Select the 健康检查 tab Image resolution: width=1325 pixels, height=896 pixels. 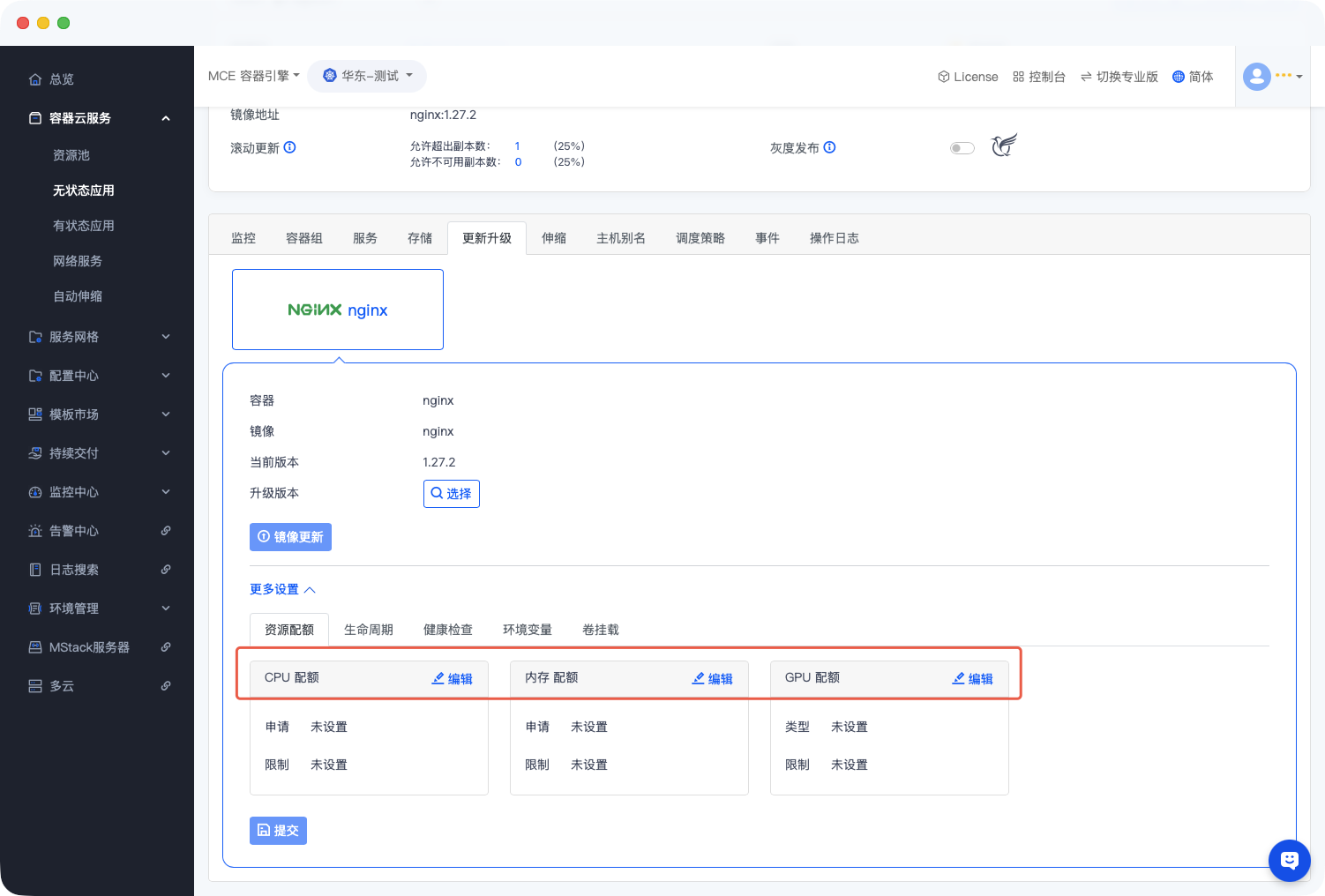pos(448,630)
